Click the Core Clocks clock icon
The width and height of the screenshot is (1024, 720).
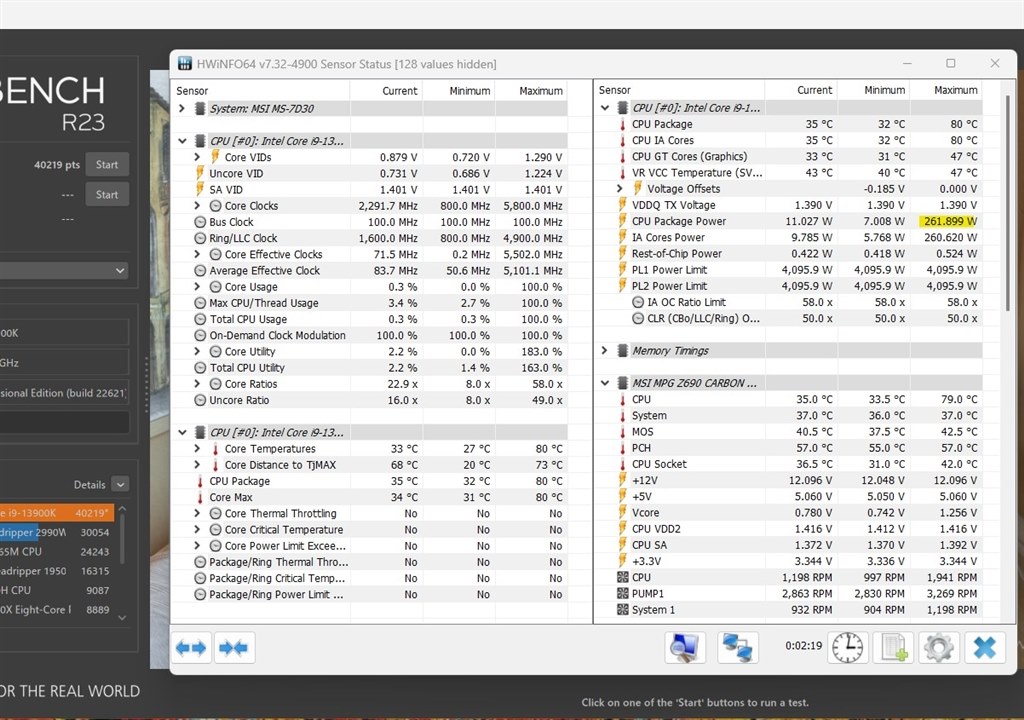coord(216,206)
